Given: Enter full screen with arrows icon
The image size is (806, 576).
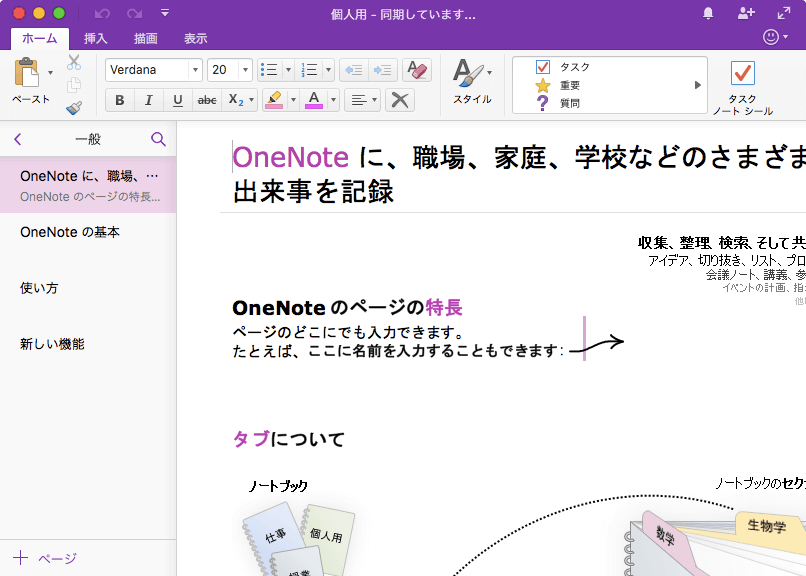Looking at the screenshot, I should click(x=784, y=13).
